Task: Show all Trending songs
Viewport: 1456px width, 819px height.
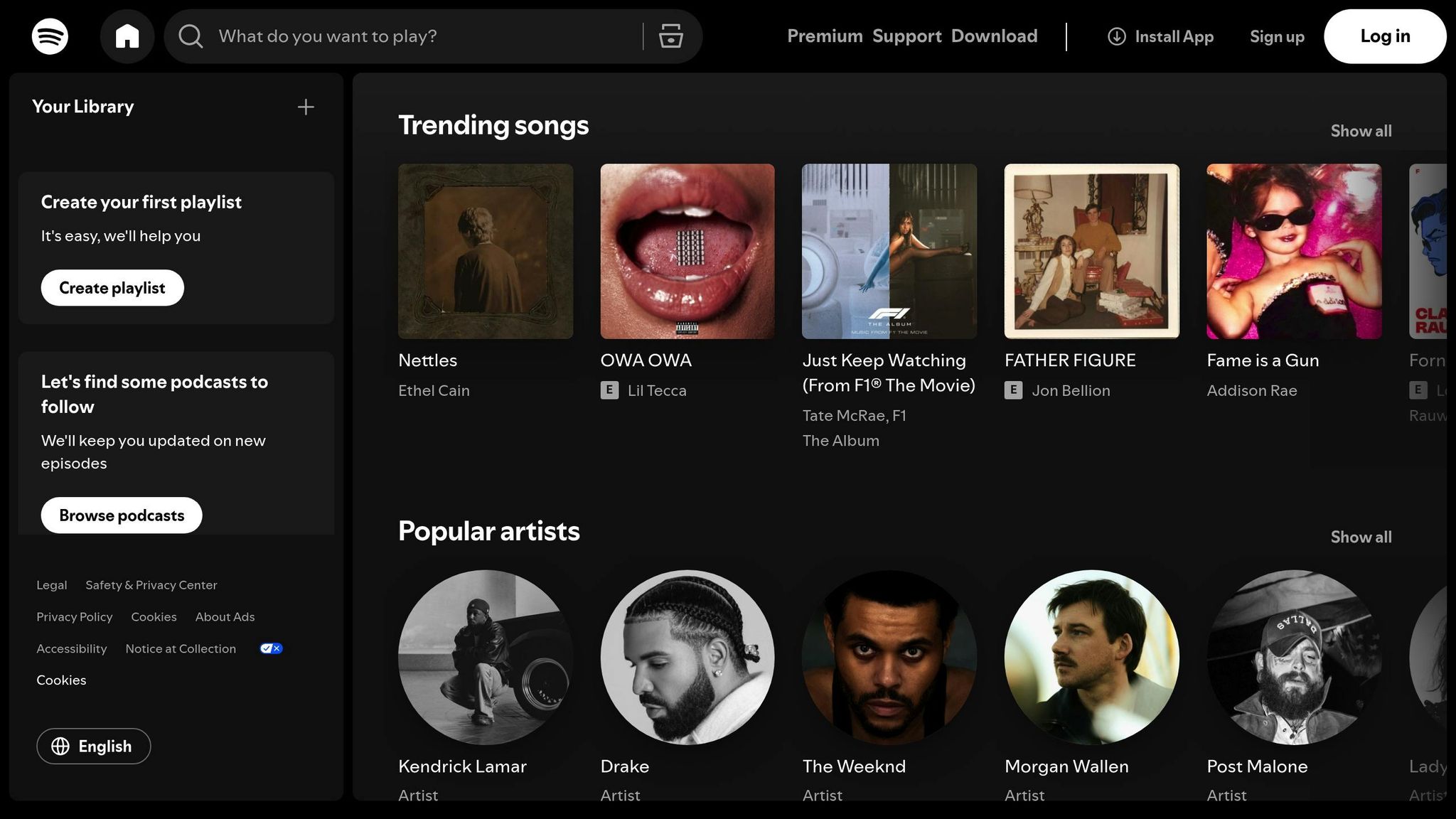Action: tap(1361, 131)
